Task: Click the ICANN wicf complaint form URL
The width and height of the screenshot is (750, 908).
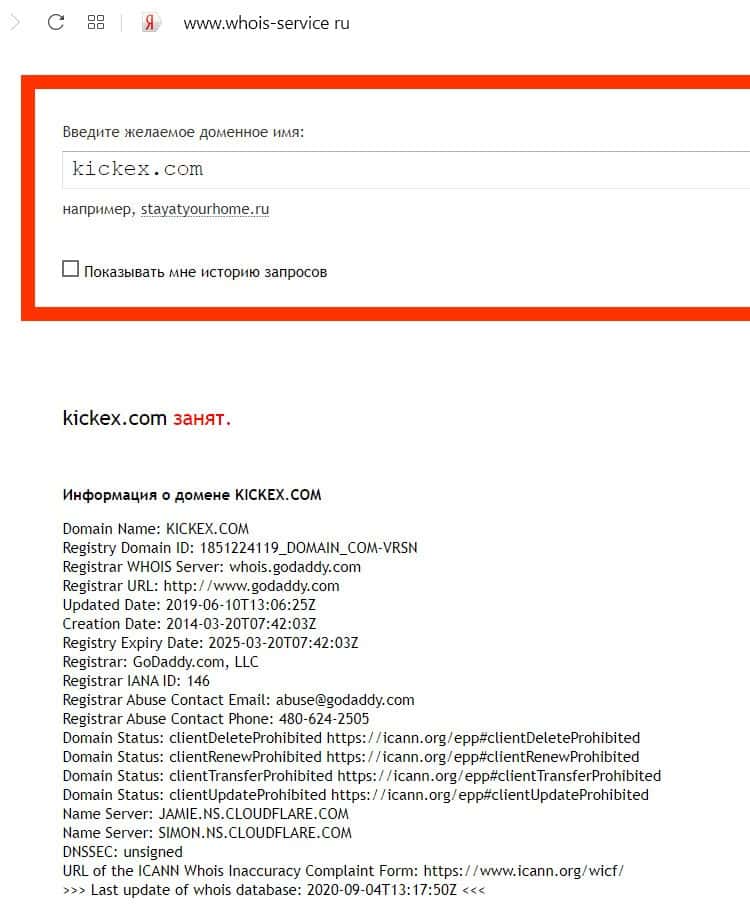Action: 524,871
